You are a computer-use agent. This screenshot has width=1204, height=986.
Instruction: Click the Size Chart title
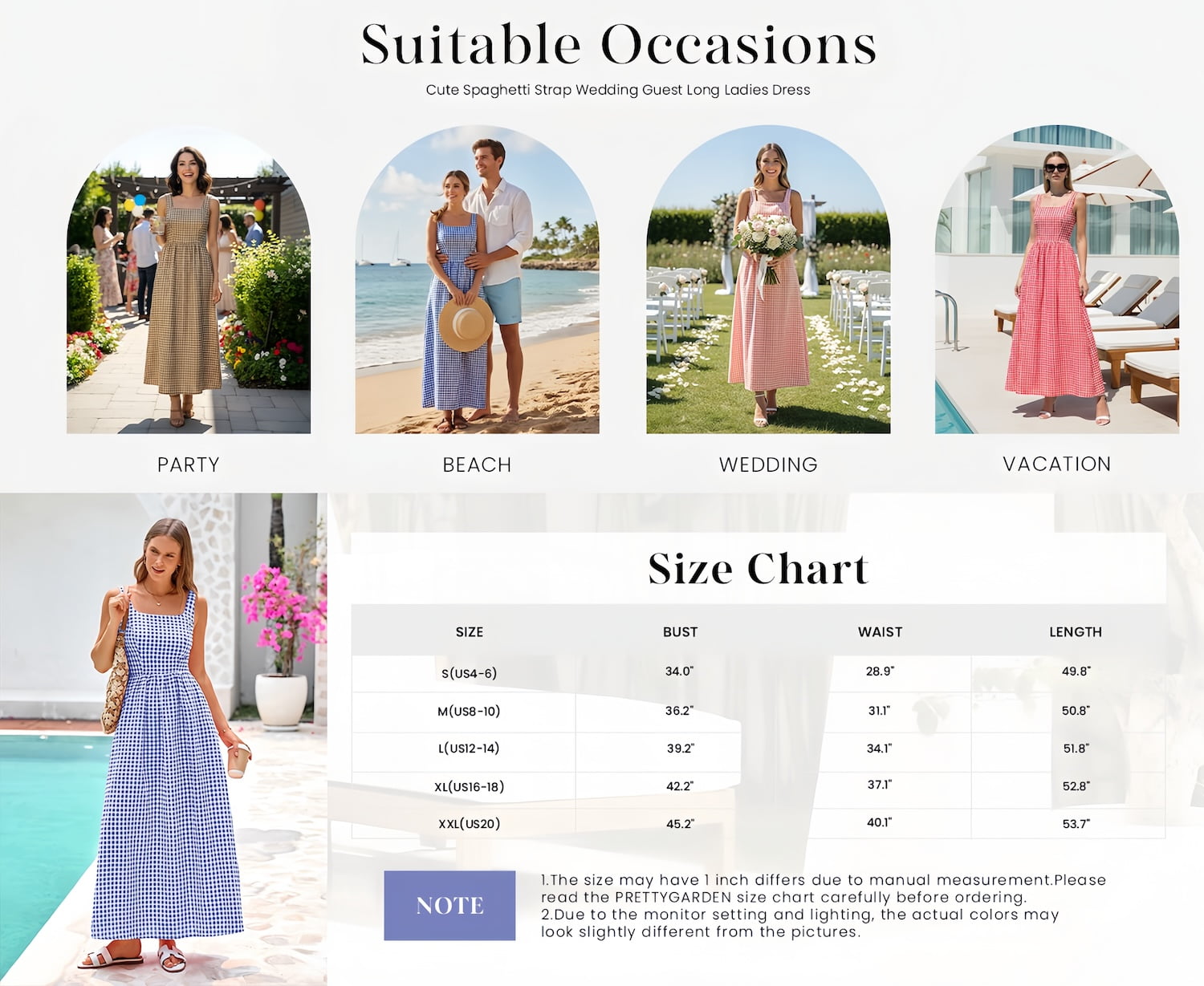click(759, 569)
